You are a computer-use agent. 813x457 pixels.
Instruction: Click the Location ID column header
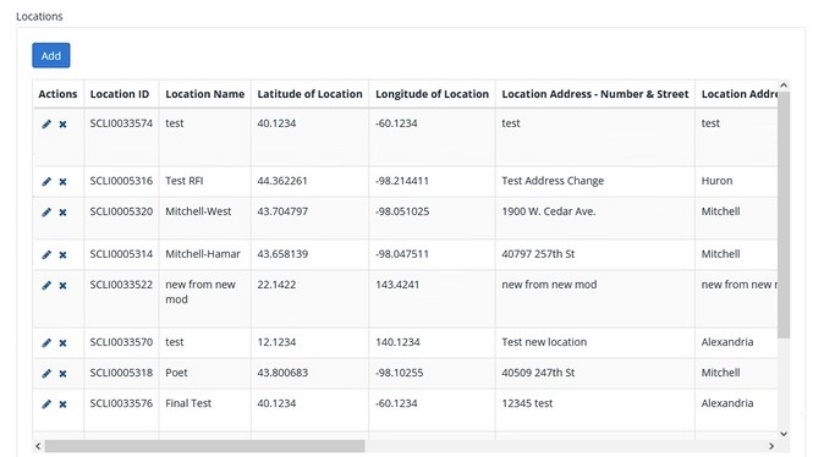[119, 94]
